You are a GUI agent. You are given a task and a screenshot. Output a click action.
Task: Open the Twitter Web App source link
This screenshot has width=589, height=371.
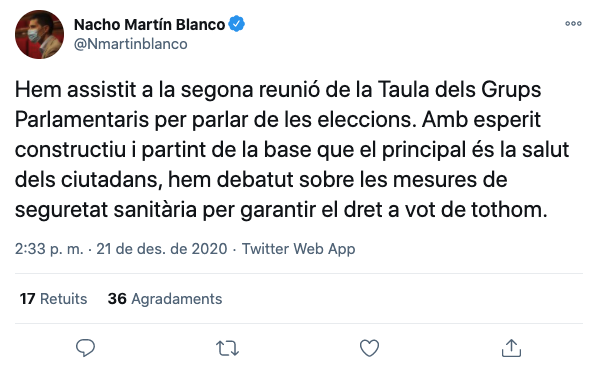(x=298, y=249)
